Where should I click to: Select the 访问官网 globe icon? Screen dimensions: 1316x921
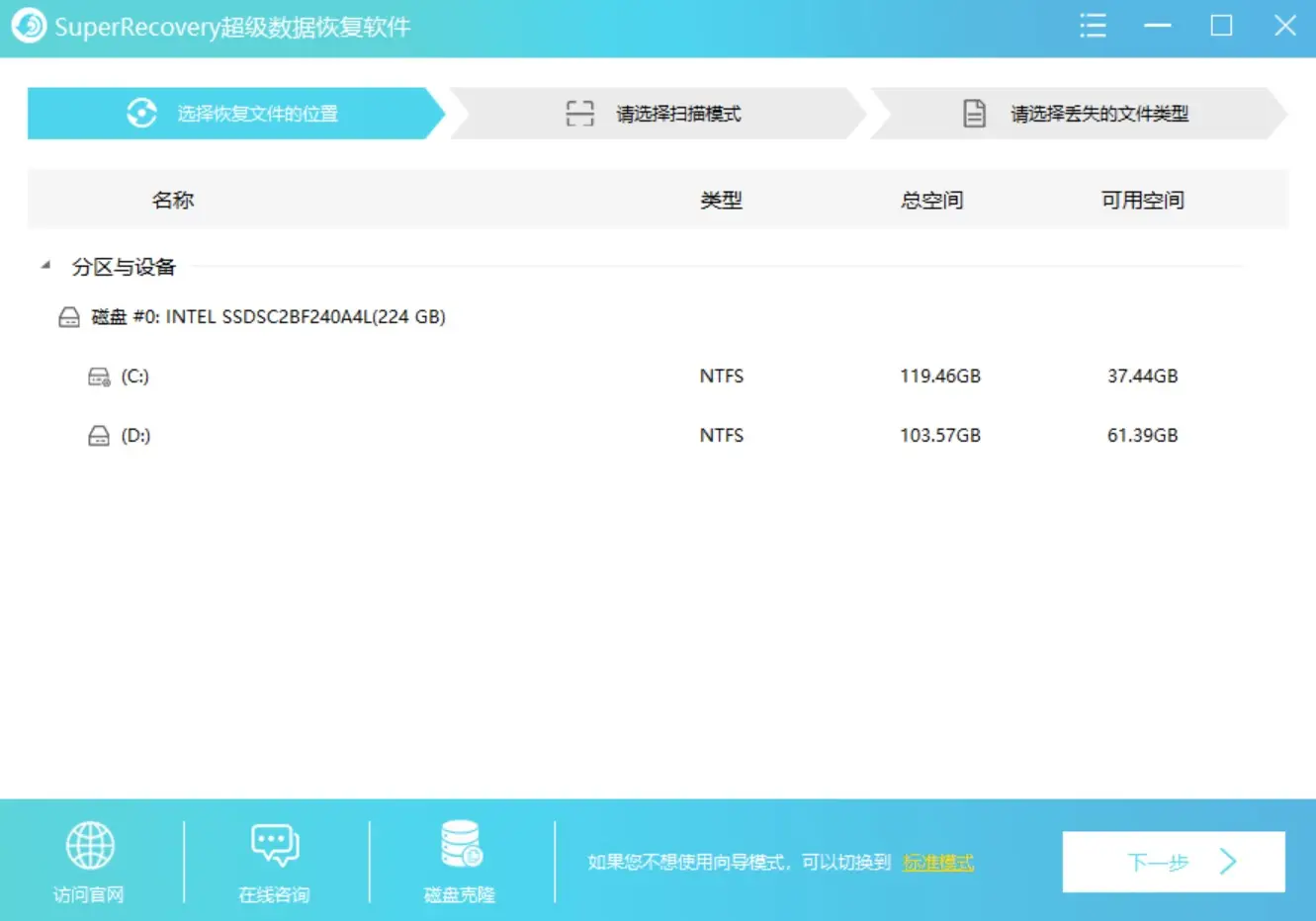tap(90, 847)
